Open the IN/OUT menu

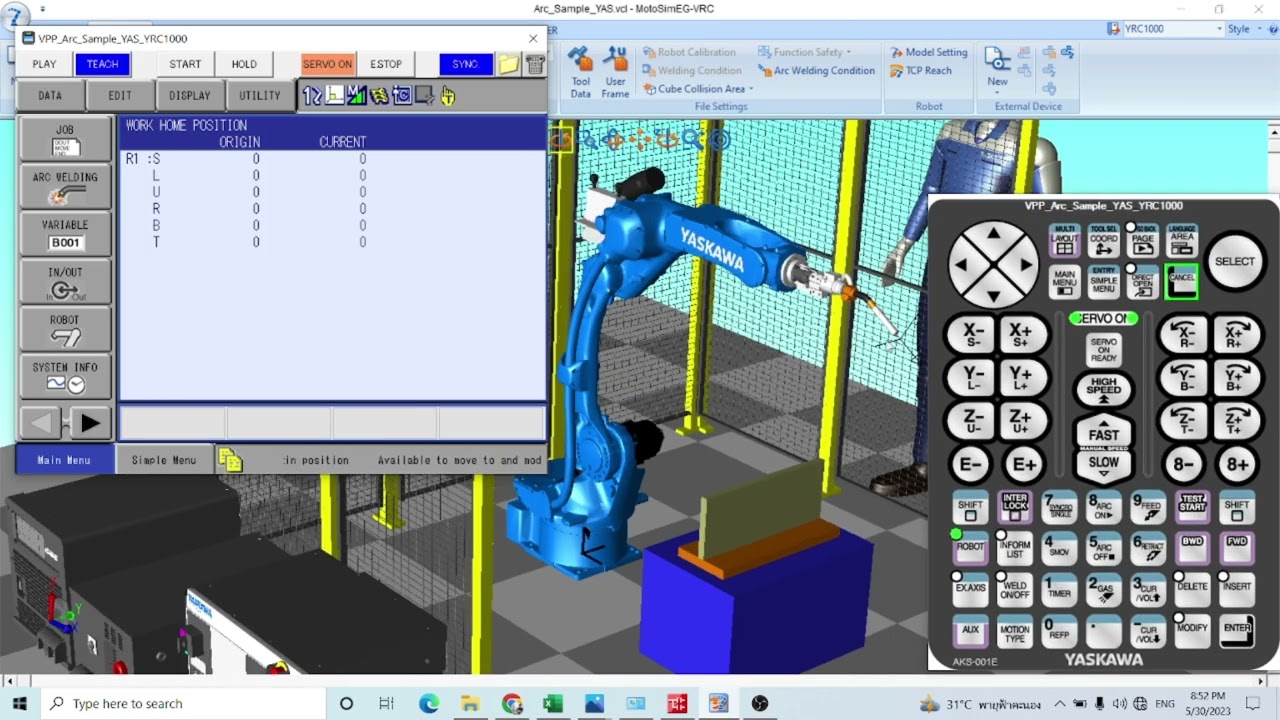(65, 282)
